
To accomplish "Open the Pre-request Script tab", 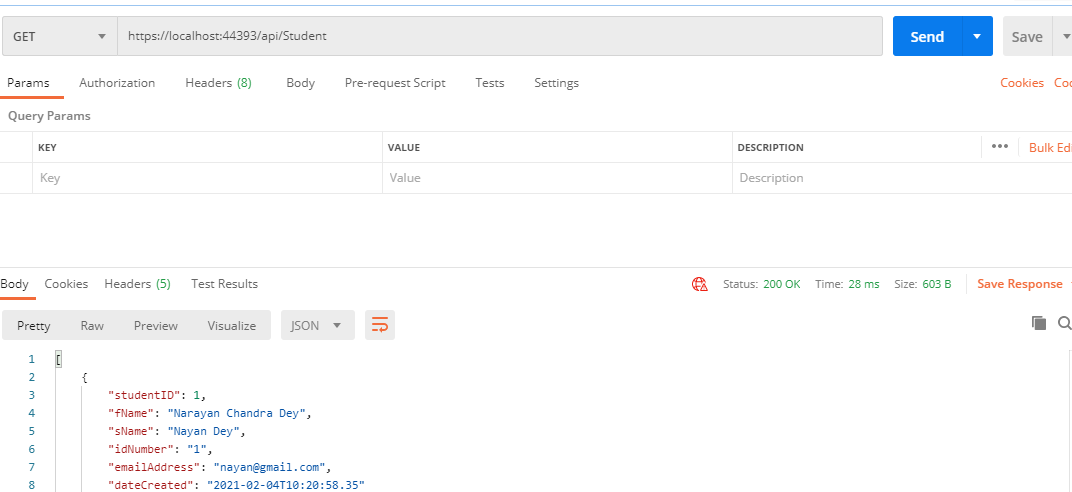I will pyautogui.click(x=395, y=83).
